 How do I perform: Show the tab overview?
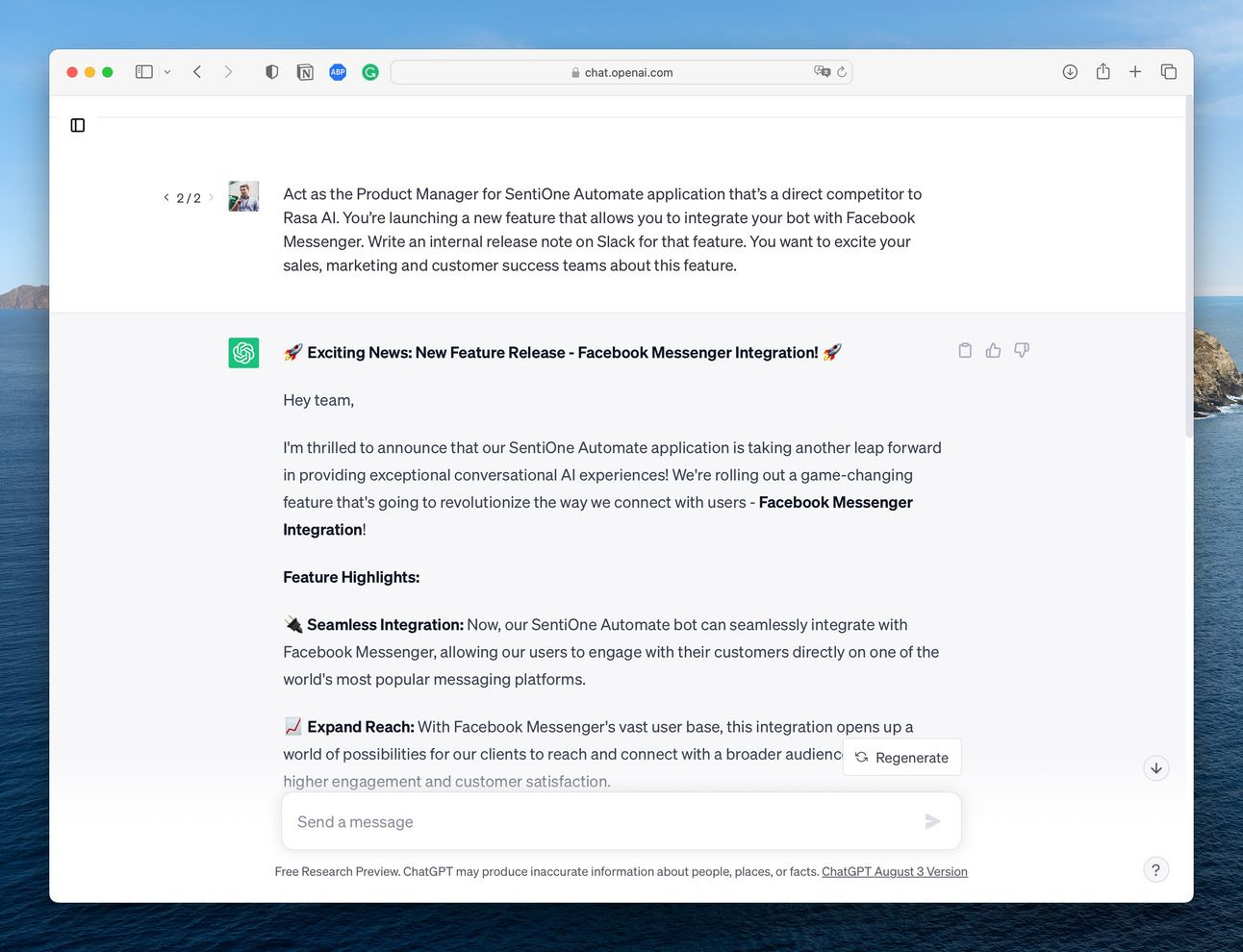(x=1169, y=72)
